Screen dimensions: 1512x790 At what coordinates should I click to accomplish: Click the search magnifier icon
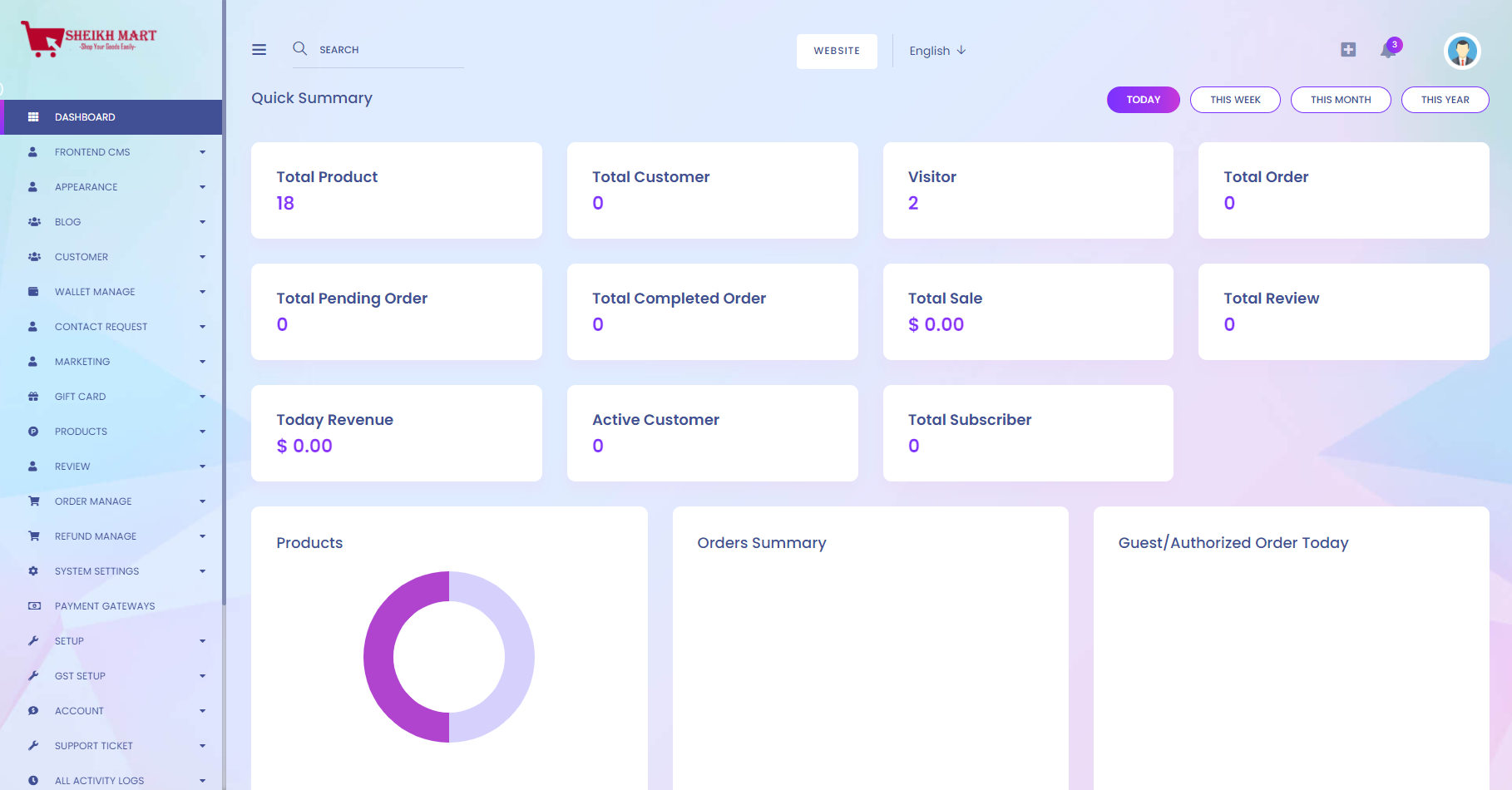click(x=299, y=49)
